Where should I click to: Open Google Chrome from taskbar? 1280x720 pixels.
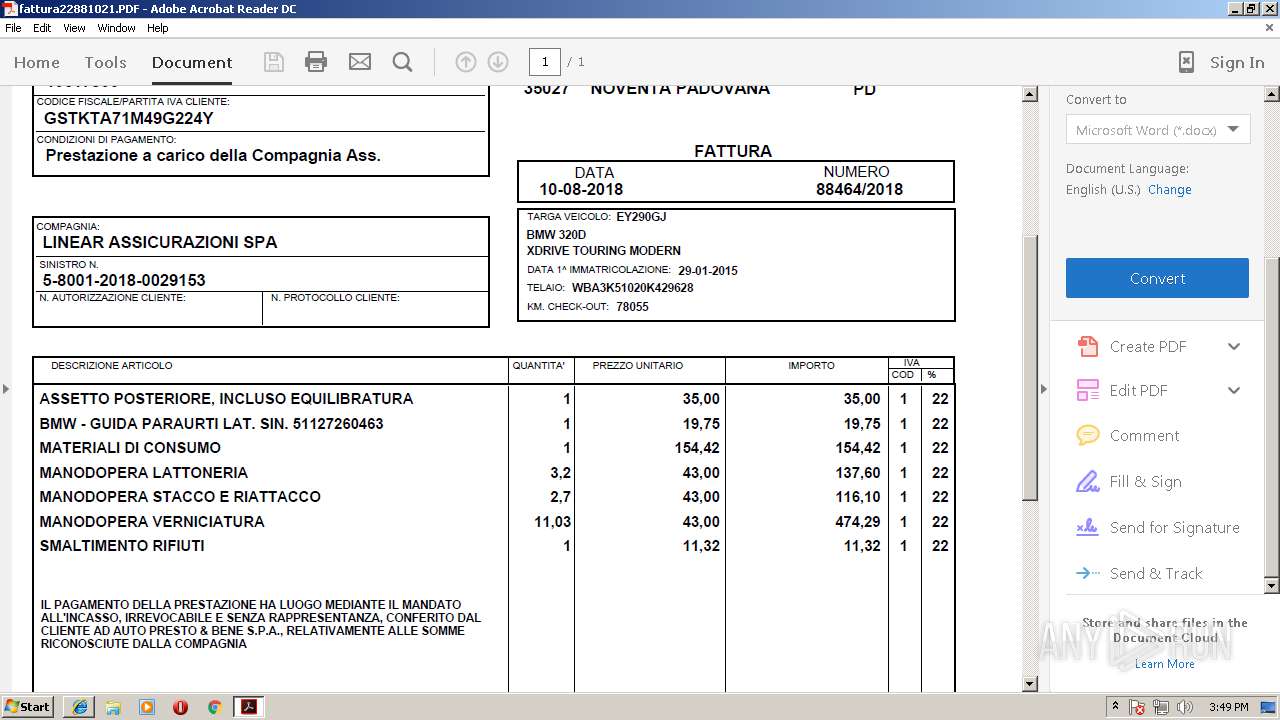[214, 707]
